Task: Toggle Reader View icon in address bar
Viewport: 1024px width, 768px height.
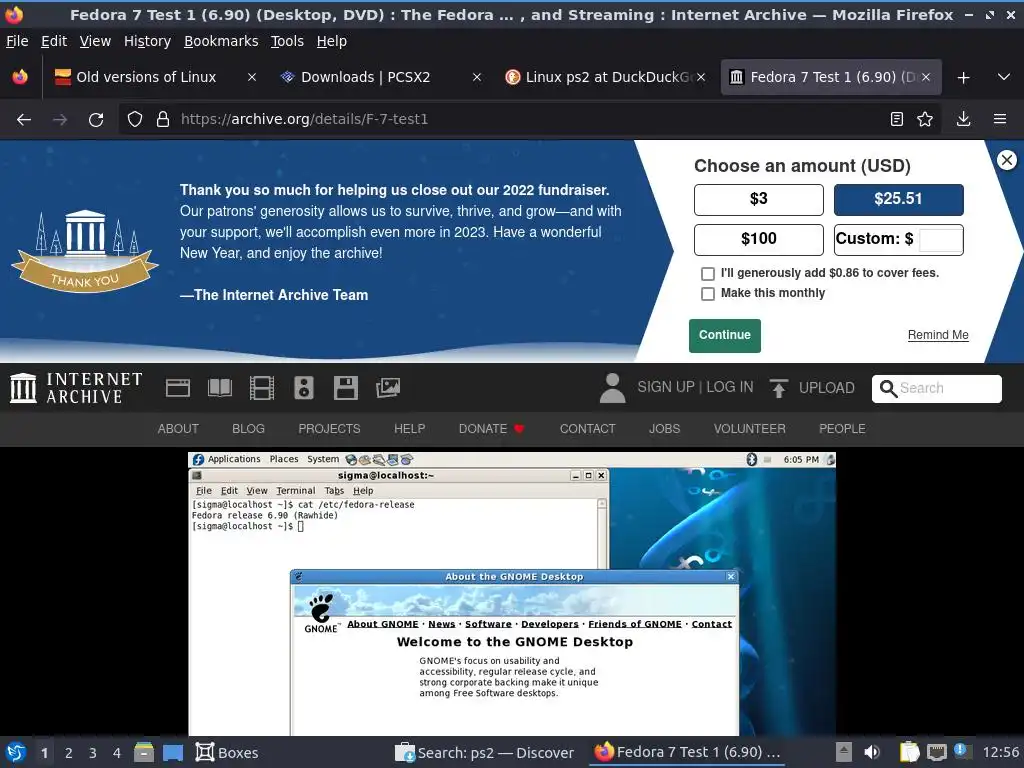Action: point(897,119)
